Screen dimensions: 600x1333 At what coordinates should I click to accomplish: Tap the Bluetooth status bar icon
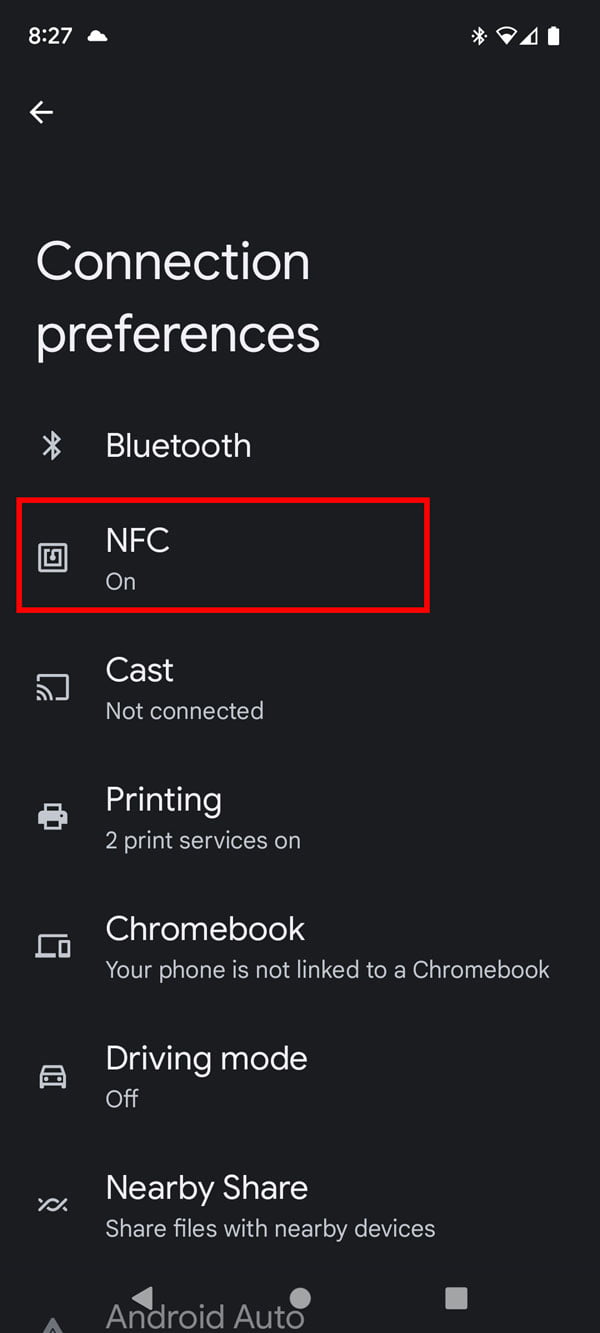pyautogui.click(x=479, y=35)
